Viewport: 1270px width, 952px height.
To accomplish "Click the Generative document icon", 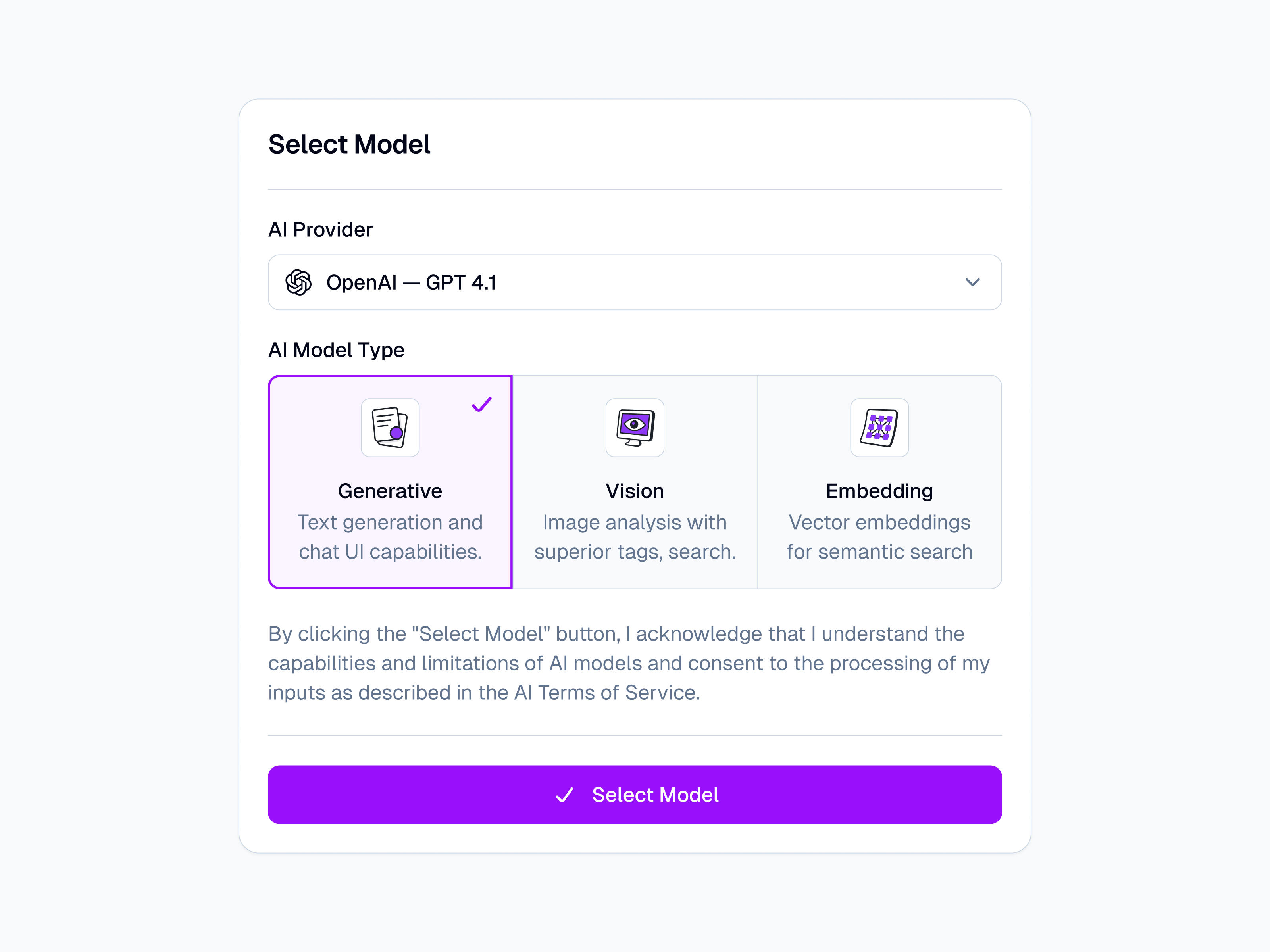I will click(x=390, y=428).
